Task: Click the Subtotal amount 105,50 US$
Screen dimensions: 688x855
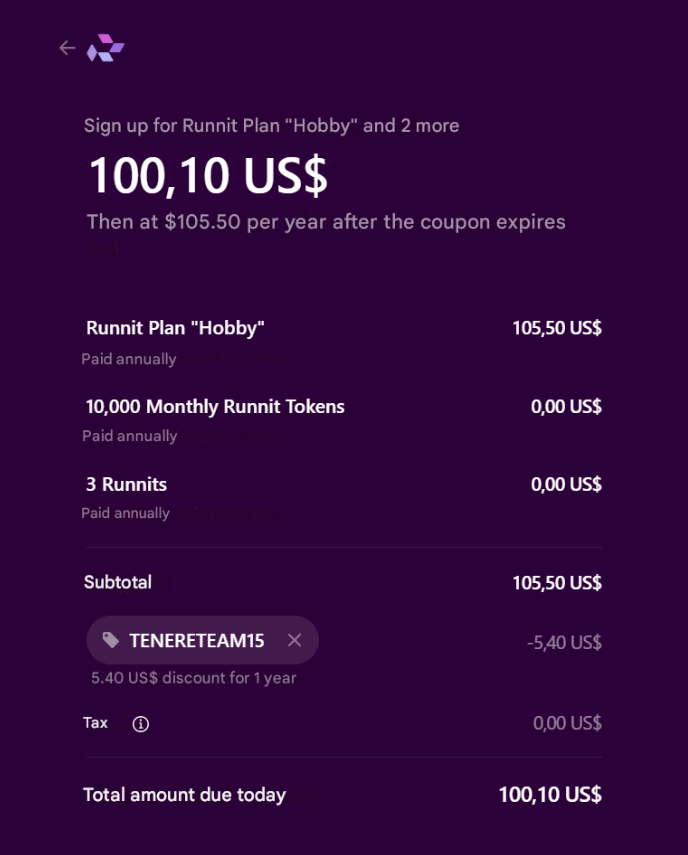Action: pos(557,582)
